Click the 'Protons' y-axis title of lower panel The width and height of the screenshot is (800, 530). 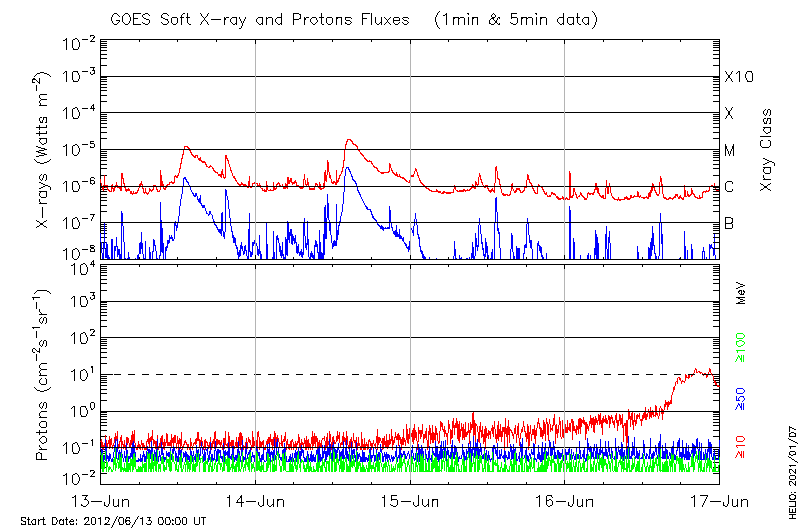[x=43, y=375]
